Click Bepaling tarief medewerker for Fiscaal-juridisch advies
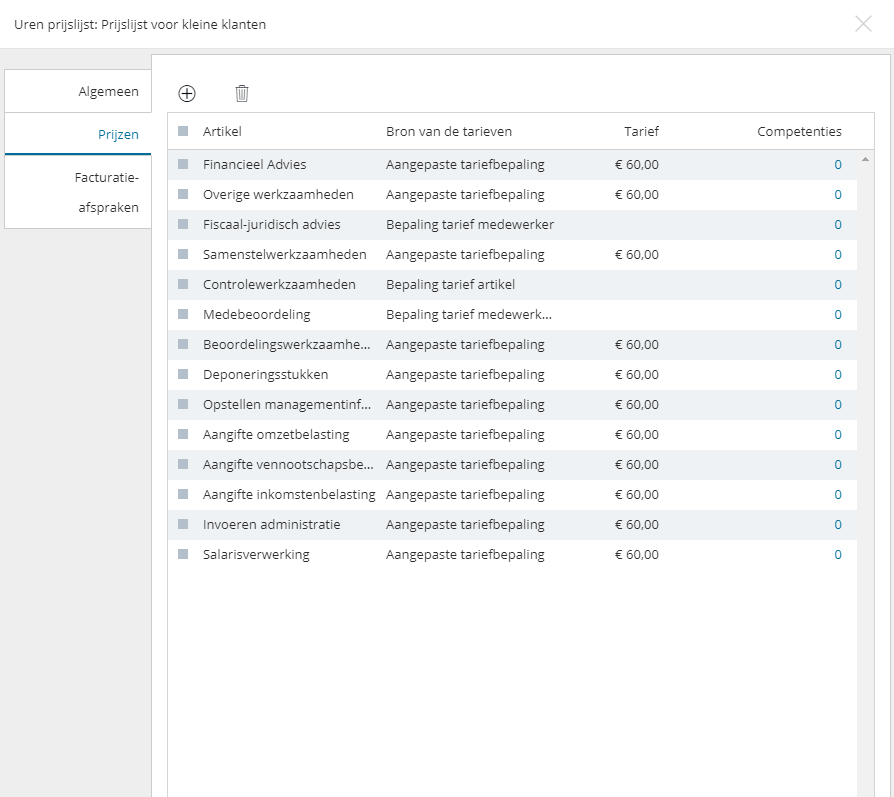The height and width of the screenshot is (797, 894). point(470,224)
